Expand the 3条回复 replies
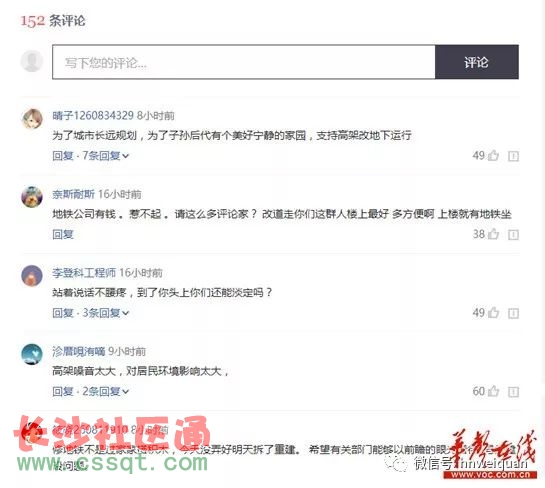Screen dimensions: 545x488 pyautogui.click(x=105, y=313)
